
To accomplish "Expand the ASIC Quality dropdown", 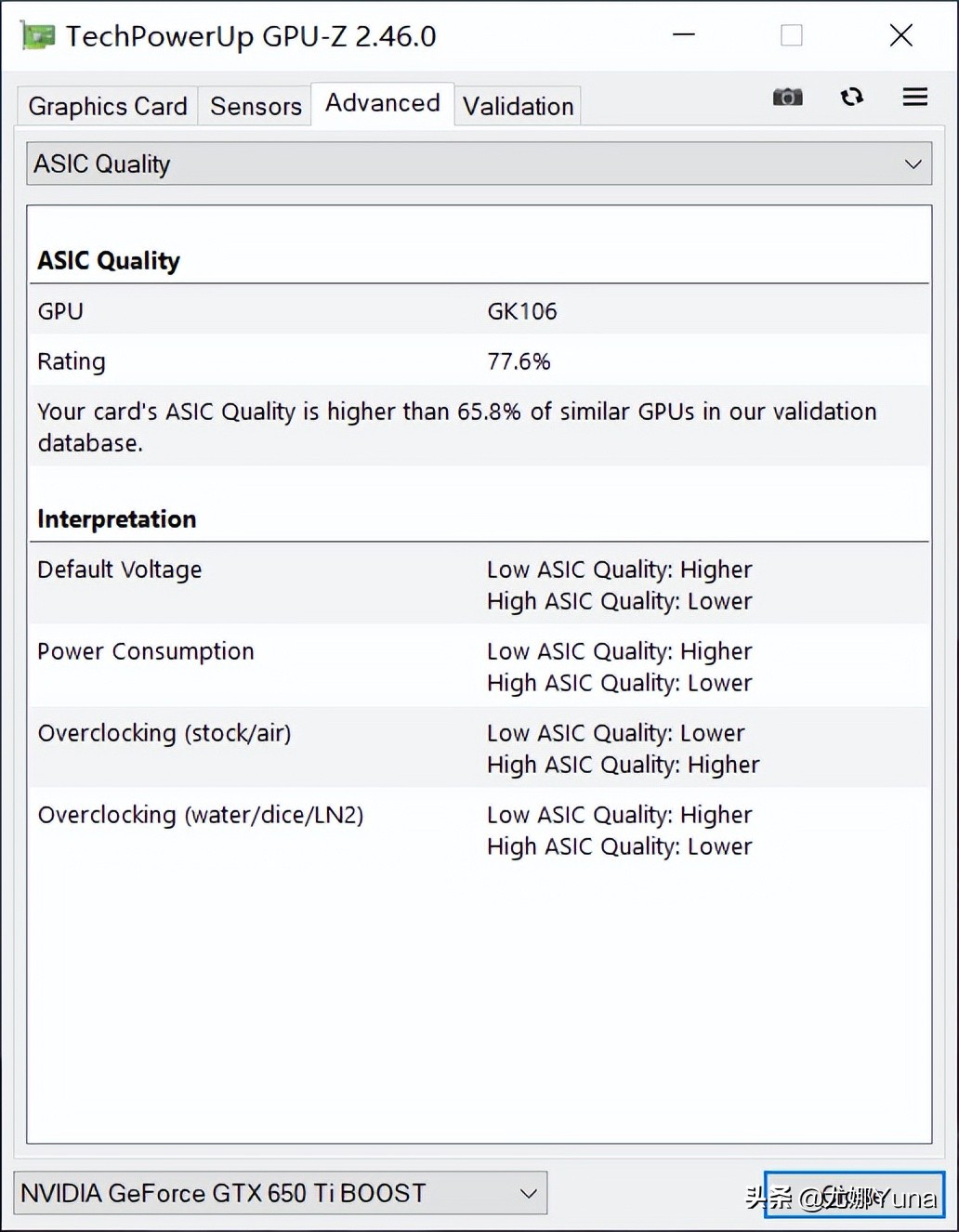I will [x=479, y=164].
